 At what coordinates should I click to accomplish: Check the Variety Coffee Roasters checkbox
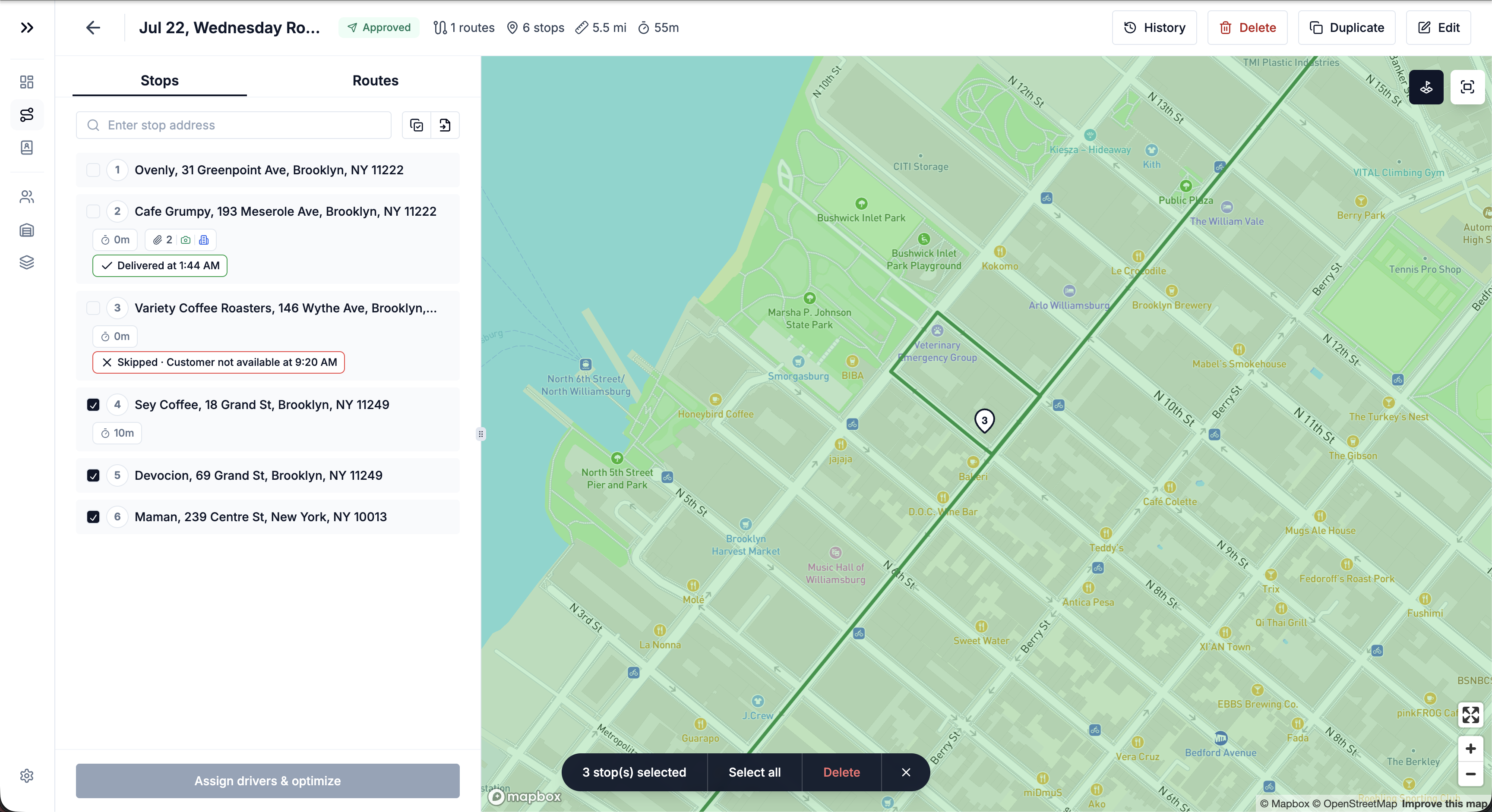coord(93,308)
